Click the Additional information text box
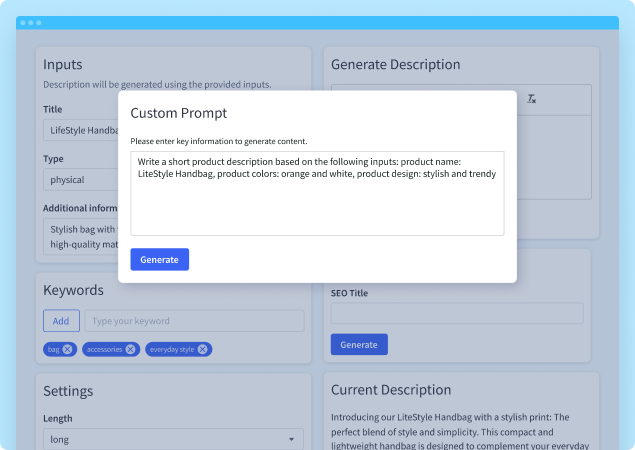The height and width of the screenshot is (450, 635). tap(80, 236)
